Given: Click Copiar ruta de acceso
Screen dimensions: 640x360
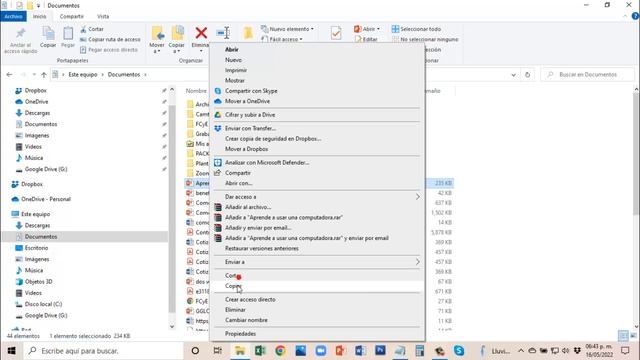Looking at the screenshot, I should coord(110,39).
